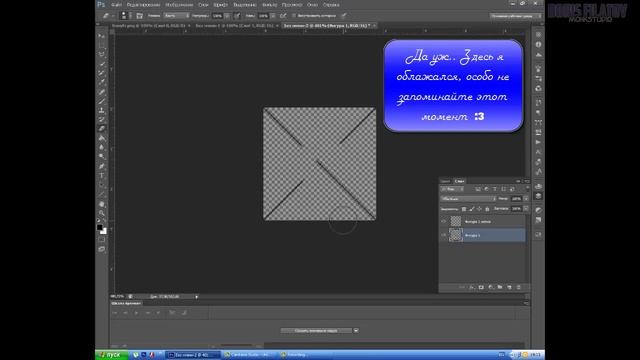Click the background white color swatch

104,231
